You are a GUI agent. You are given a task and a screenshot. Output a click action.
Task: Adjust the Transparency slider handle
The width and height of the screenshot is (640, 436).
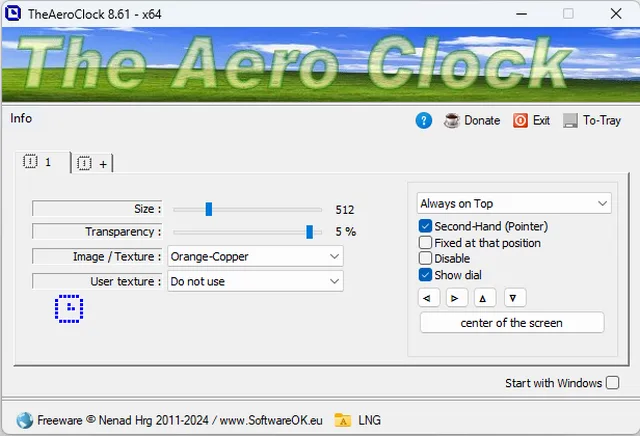click(x=309, y=231)
